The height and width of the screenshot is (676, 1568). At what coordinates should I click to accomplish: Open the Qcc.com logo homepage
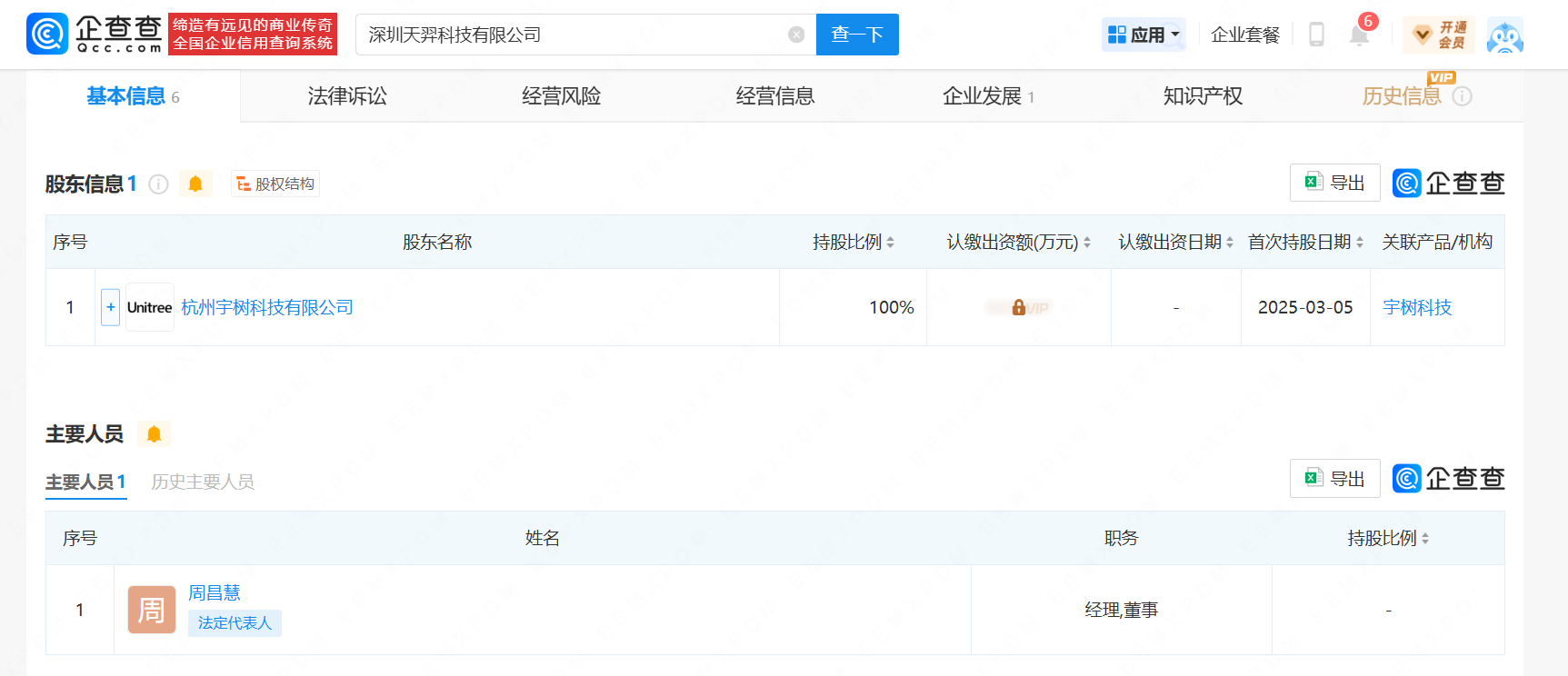pos(95,34)
